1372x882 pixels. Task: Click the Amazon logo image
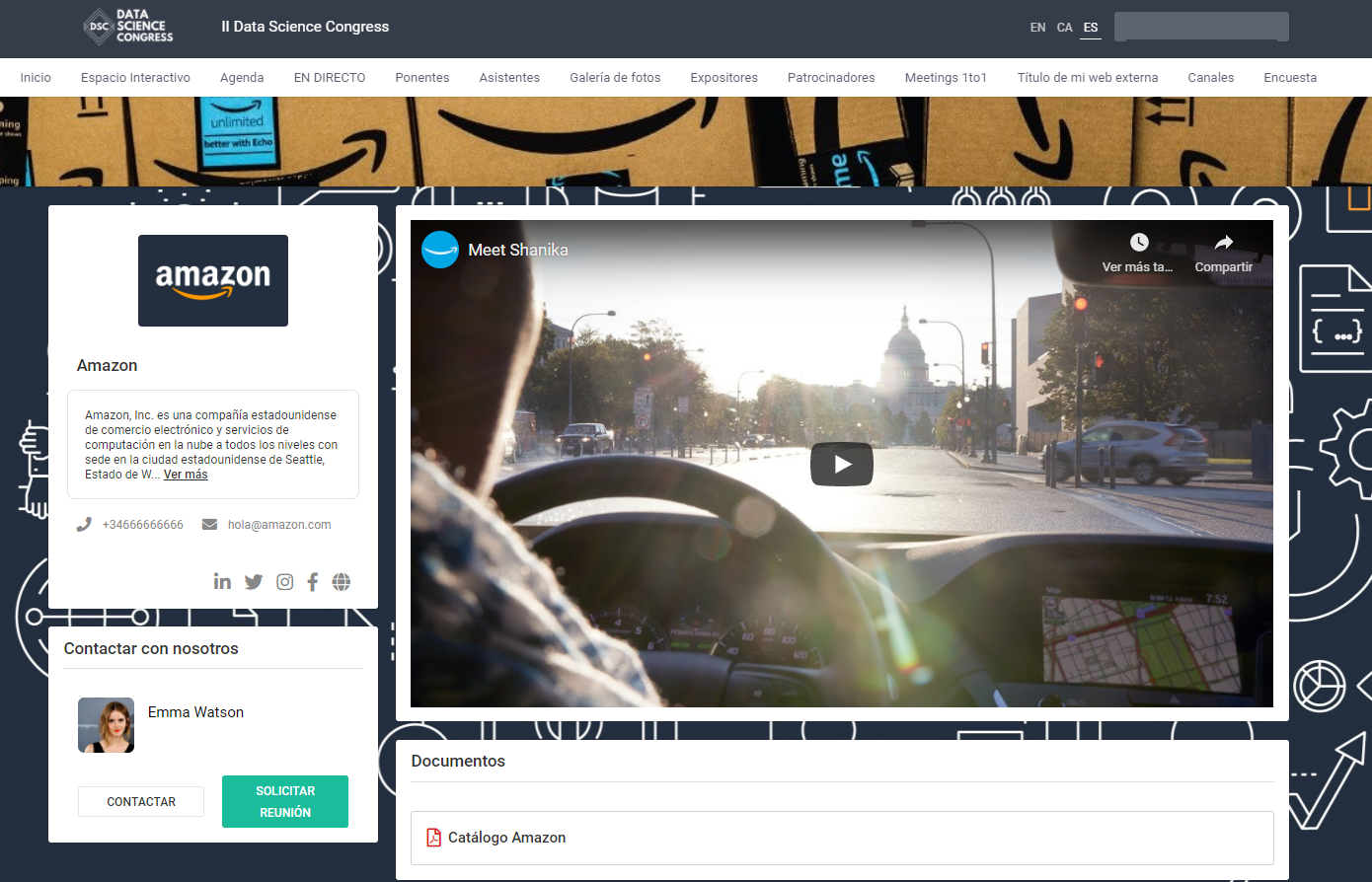pyautogui.click(x=213, y=280)
